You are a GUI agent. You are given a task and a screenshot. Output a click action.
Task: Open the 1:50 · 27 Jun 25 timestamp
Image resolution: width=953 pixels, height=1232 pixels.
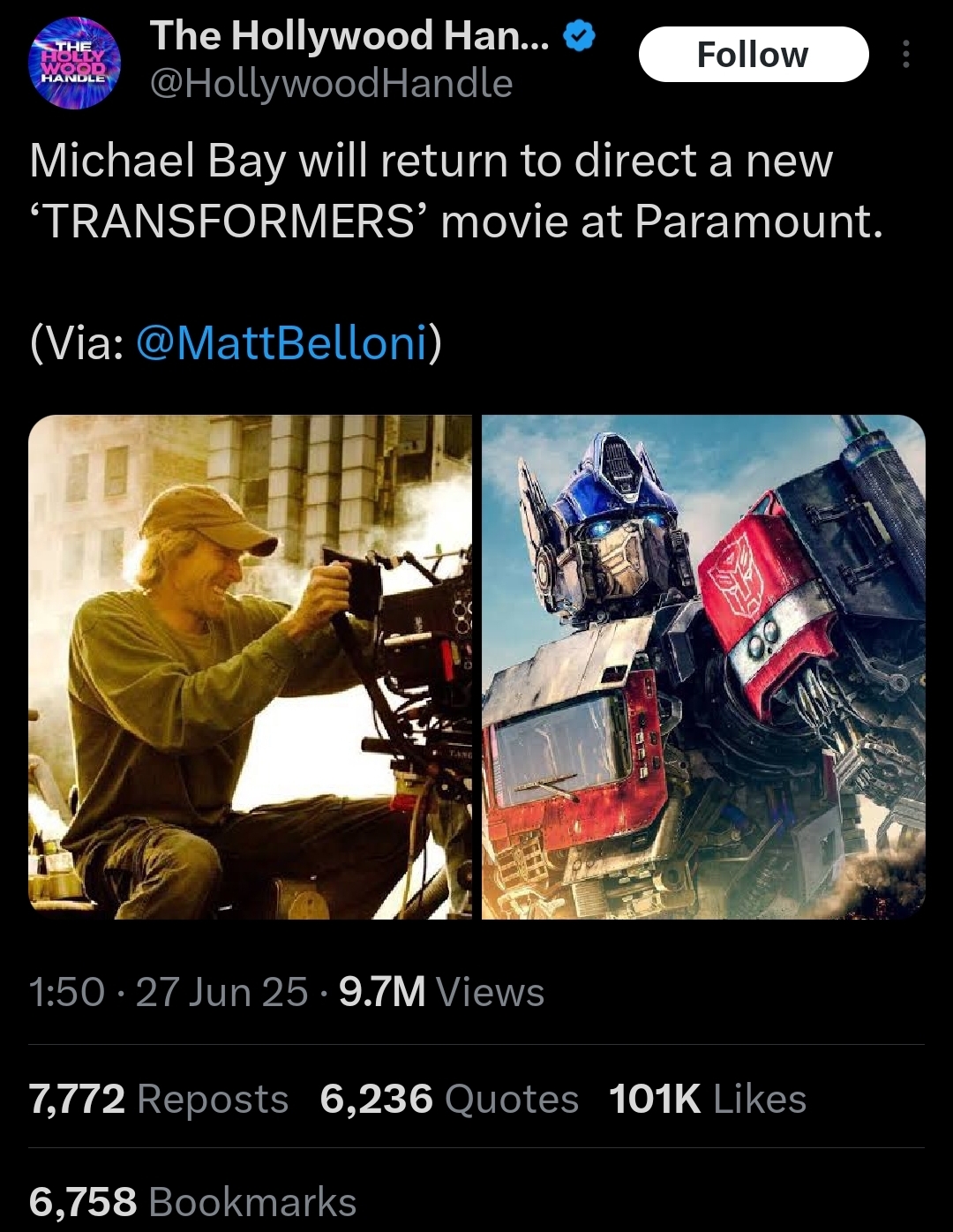[x=169, y=992]
